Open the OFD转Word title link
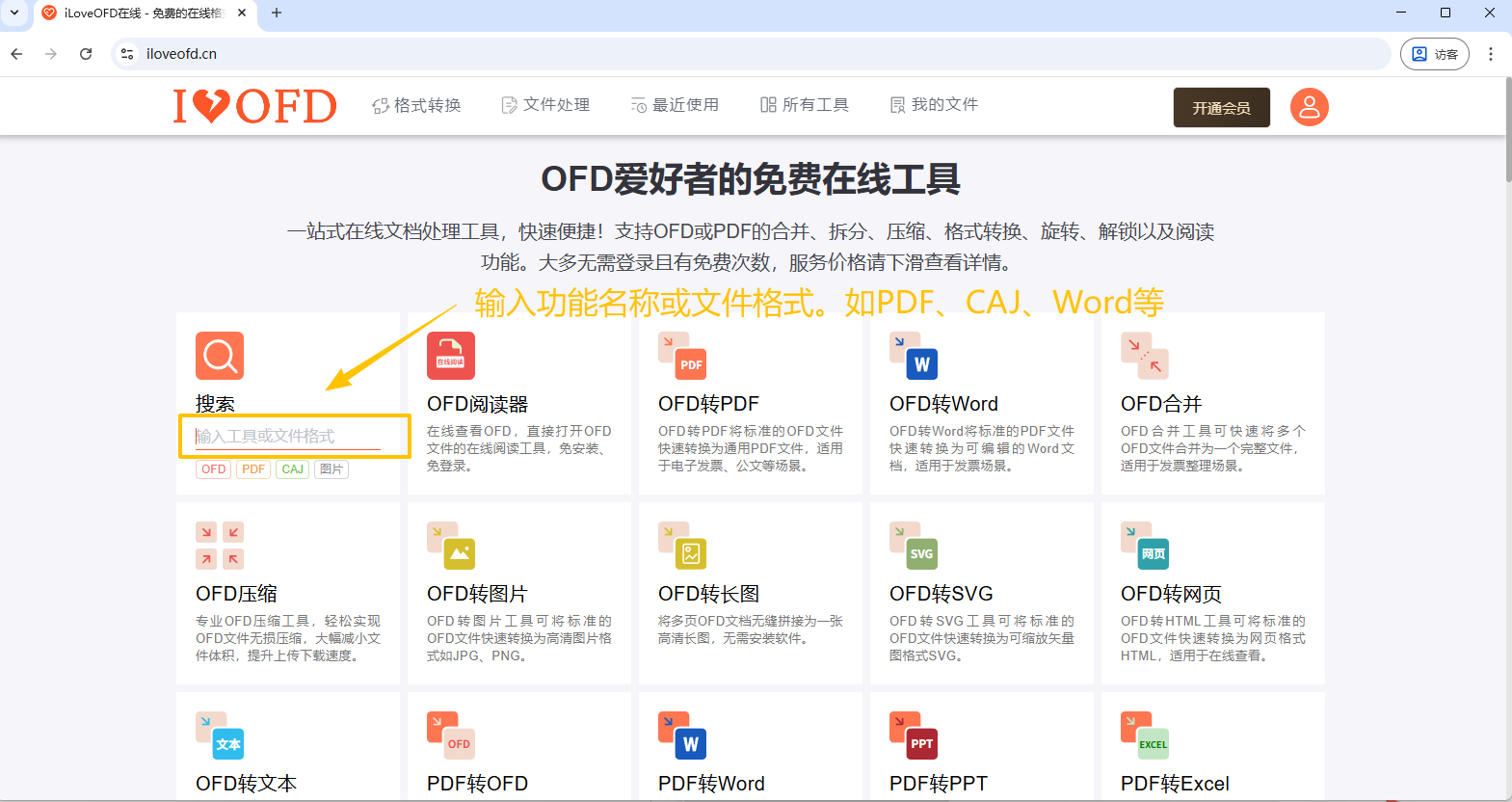1512x802 pixels. (943, 404)
